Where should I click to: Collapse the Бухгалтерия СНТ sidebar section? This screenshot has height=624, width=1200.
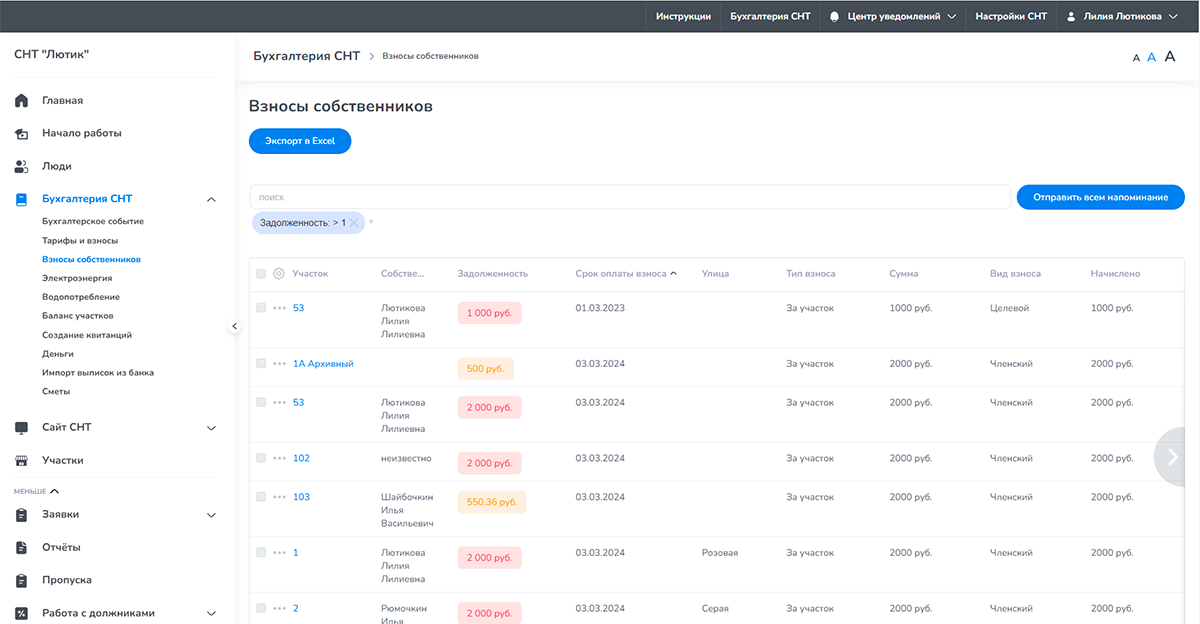pyautogui.click(x=211, y=199)
